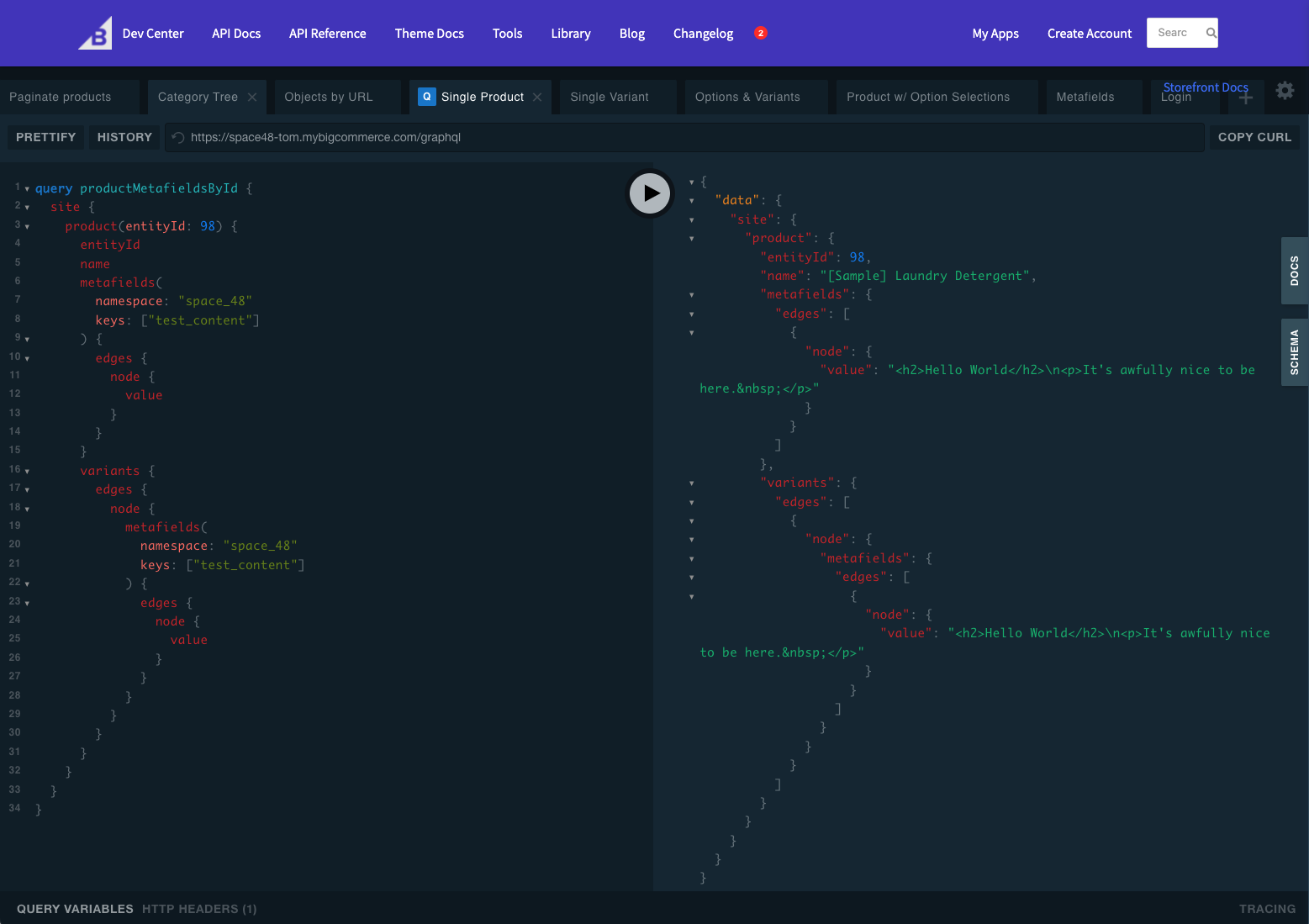This screenshot has height=924, width=1309.
Task: Open the QUERY VARIABLES panel
Action: click(75, 909)
